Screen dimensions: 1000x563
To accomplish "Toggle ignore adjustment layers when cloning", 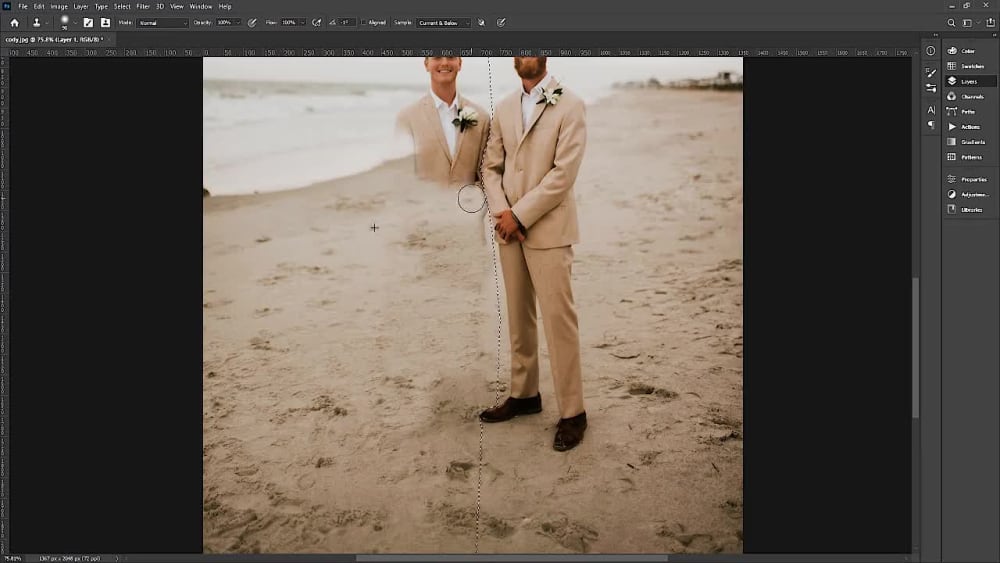I will [x=482, y=22].
